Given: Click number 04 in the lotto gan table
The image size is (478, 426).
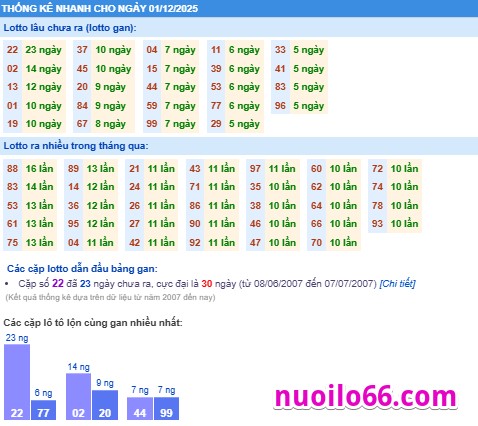Looking at the screenshot, I should [152, 50].
